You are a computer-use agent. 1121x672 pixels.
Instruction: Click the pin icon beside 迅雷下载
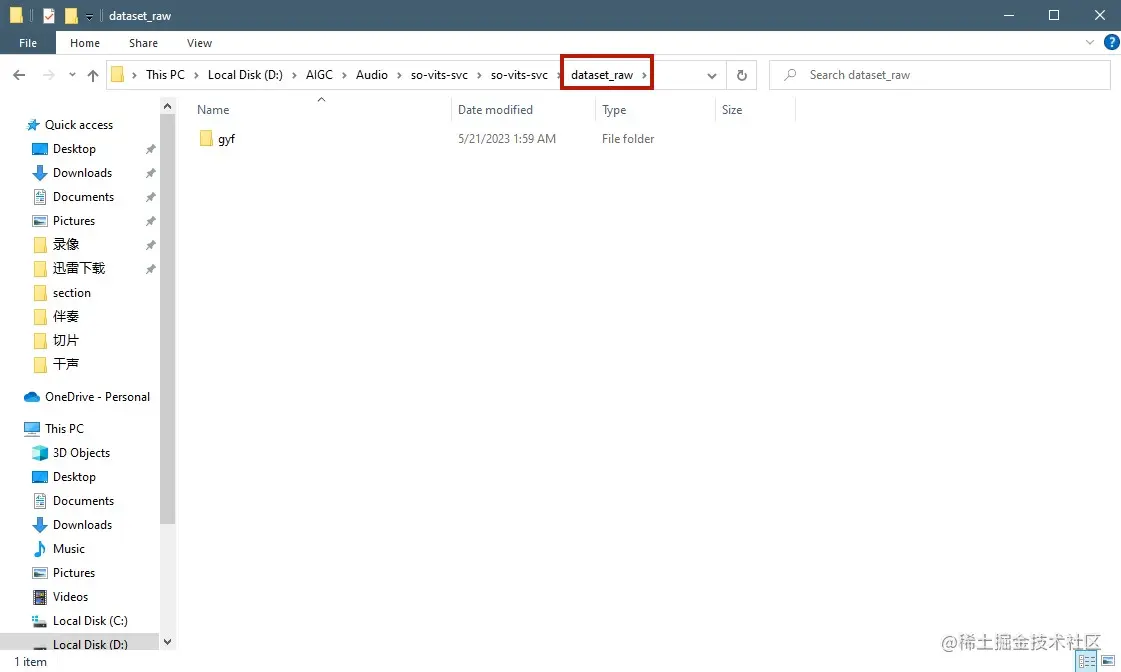coord(150,270)
